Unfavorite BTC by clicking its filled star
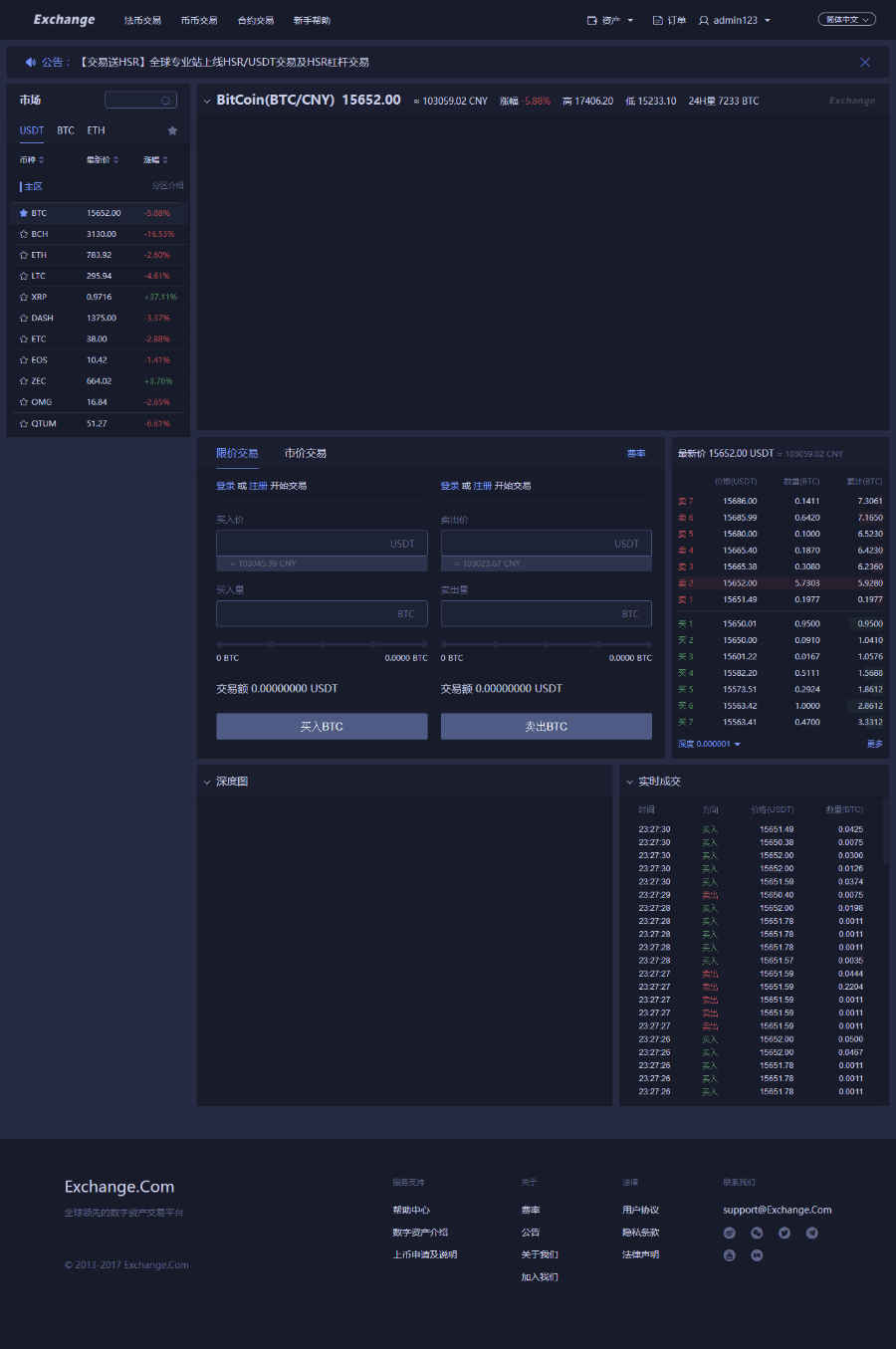The height and width of the screenshot is (1349, 896). click(24, 213)
